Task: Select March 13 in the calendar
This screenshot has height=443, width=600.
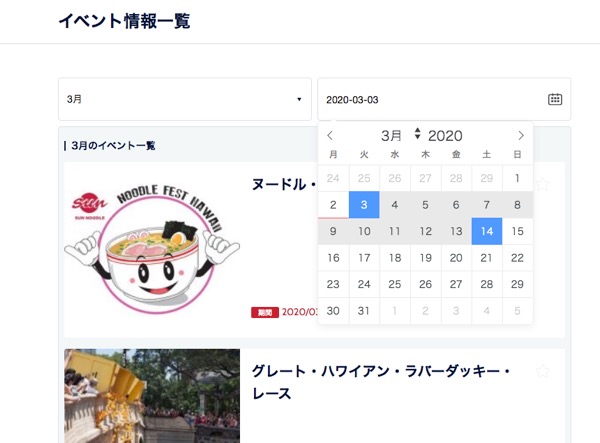Action: (456, 231)
